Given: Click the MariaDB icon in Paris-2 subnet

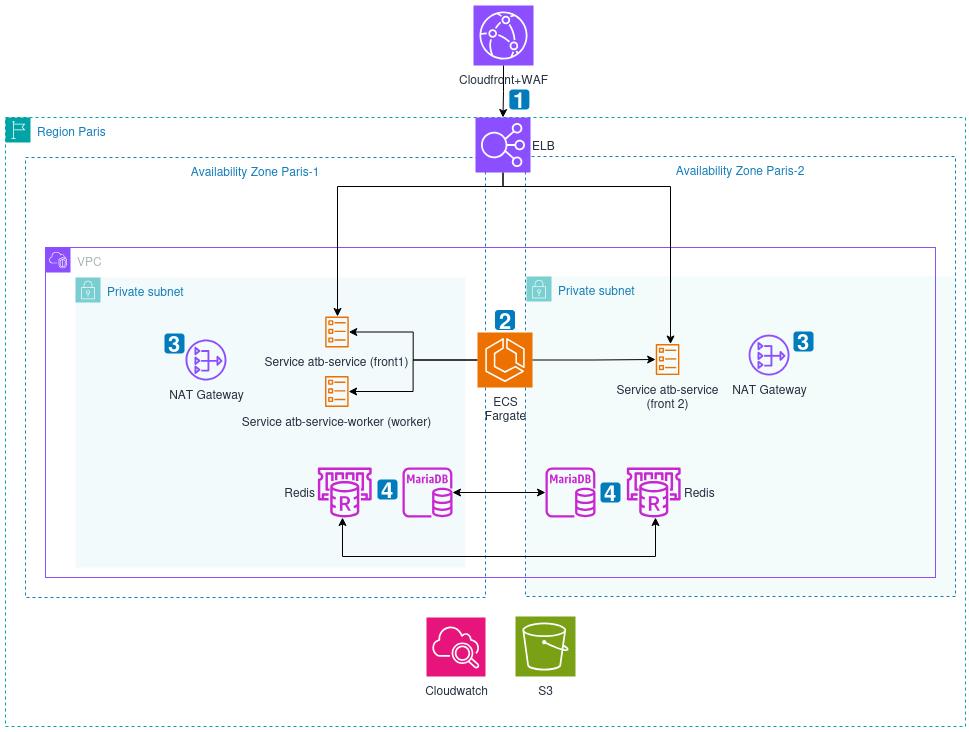Looking at the screenshot, I should 570,492.
